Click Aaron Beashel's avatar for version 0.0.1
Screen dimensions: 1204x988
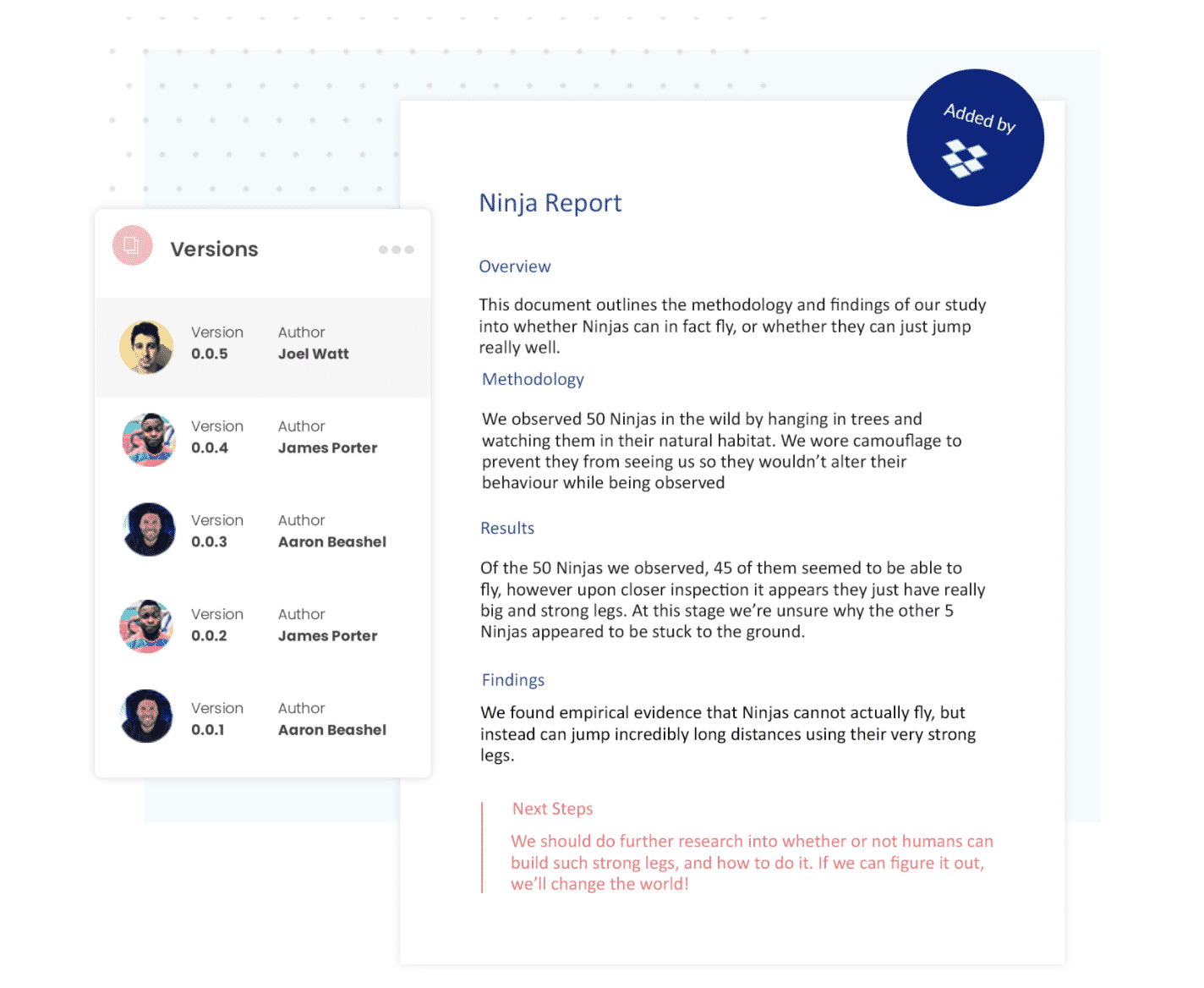(x=146, y=716)
